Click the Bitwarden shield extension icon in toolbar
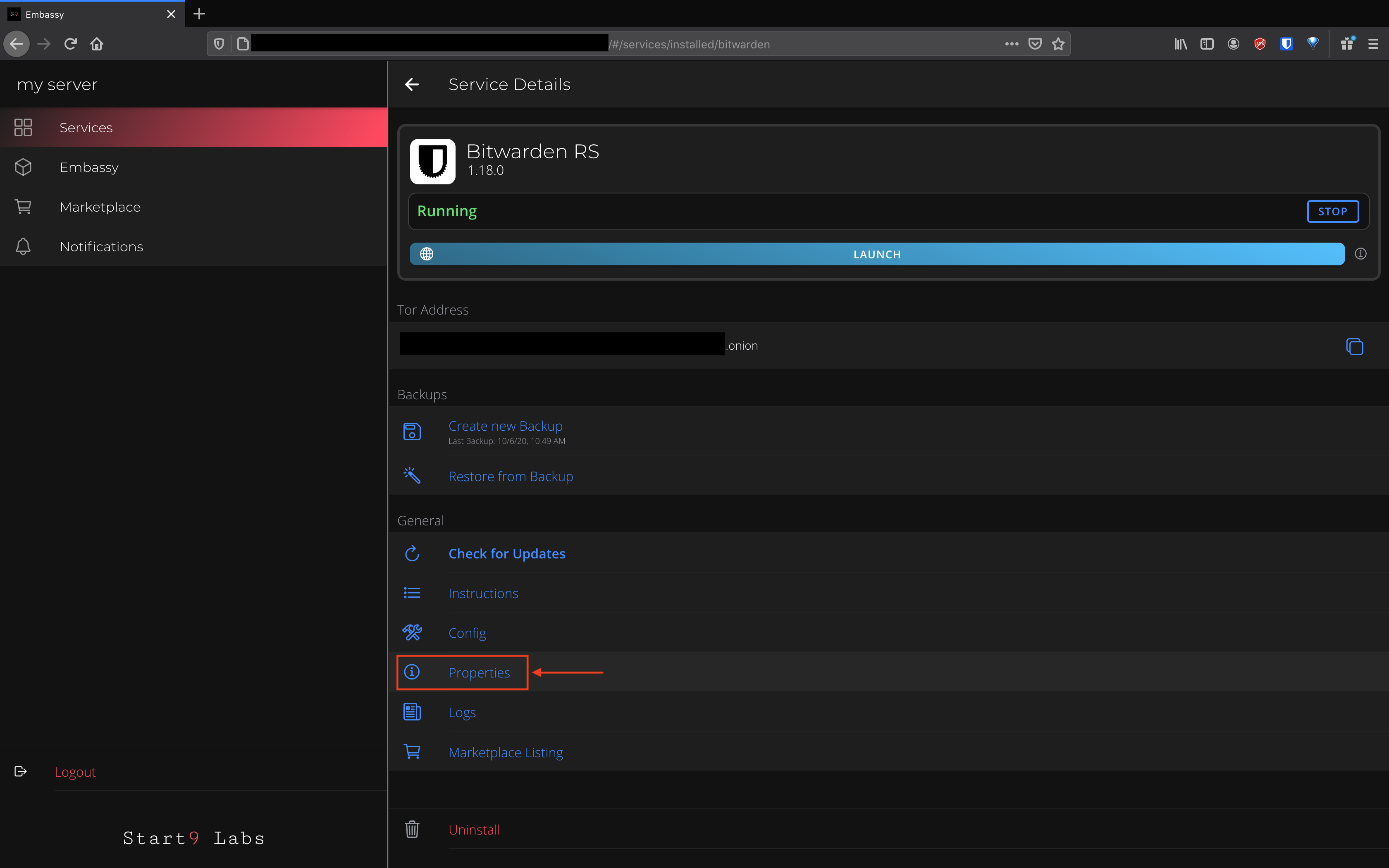Screen dimensions: 1389x868 tap(1286, 44)
